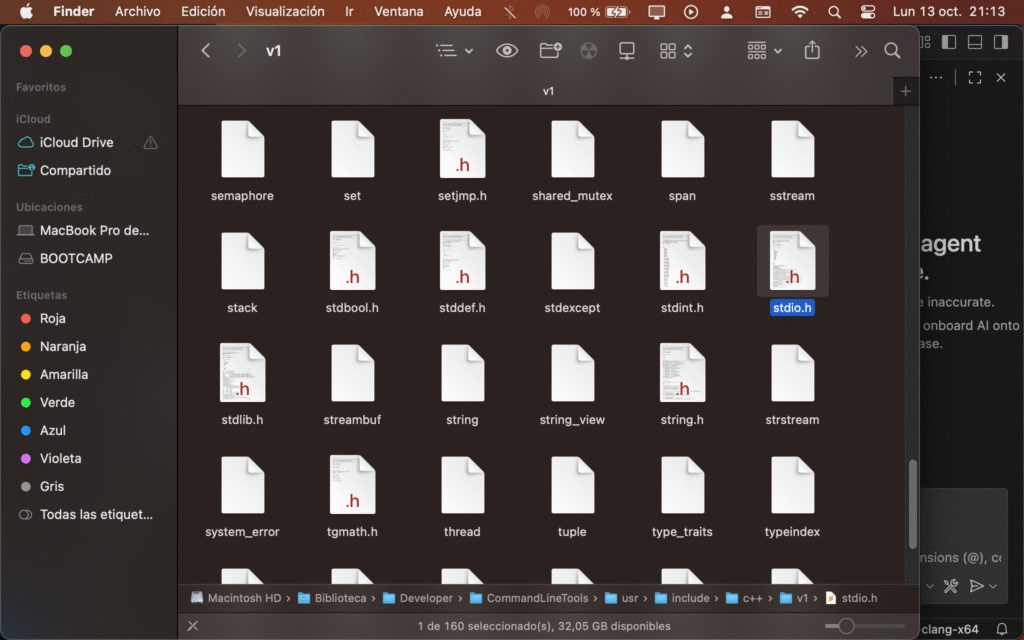Click CommandLineTools in the path bar
This screenshot has width=1024, height=640.
[535, 598]
